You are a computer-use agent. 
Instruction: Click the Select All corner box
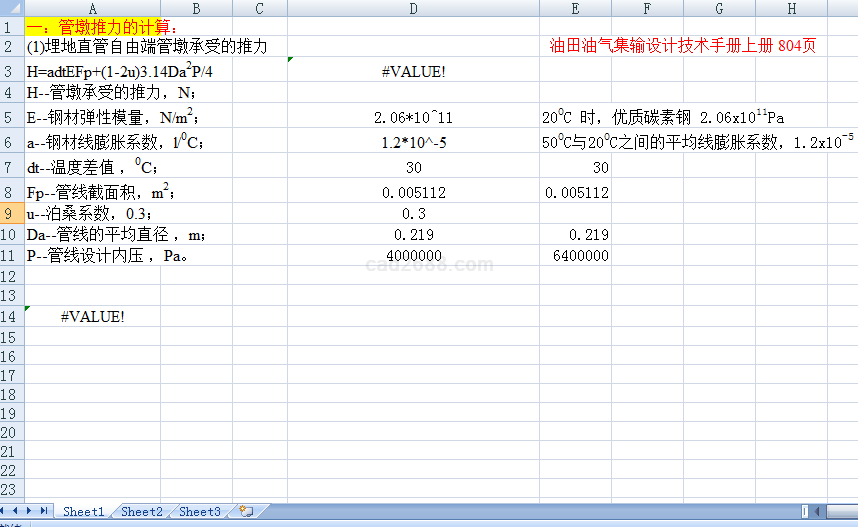(12, 9)
